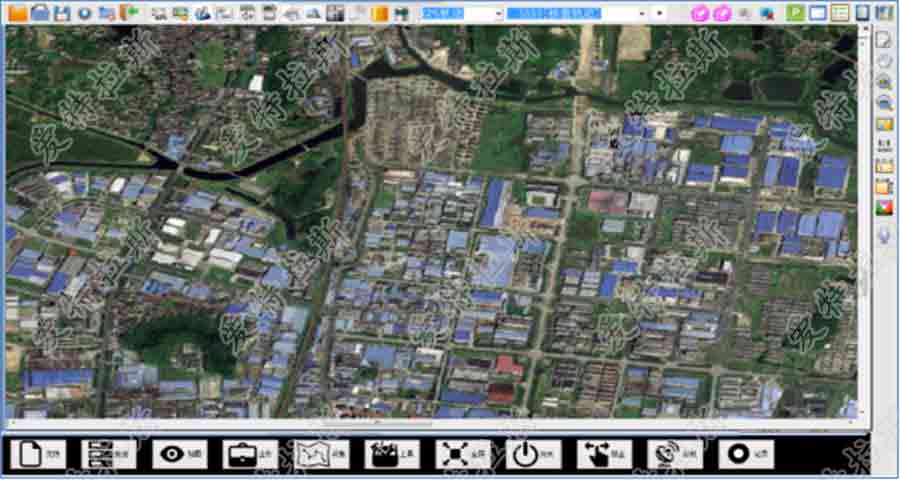Screen dimensions: 900x480
Task: Select the zoom-out magnifier in right sidebar
Action: point(884,103)
